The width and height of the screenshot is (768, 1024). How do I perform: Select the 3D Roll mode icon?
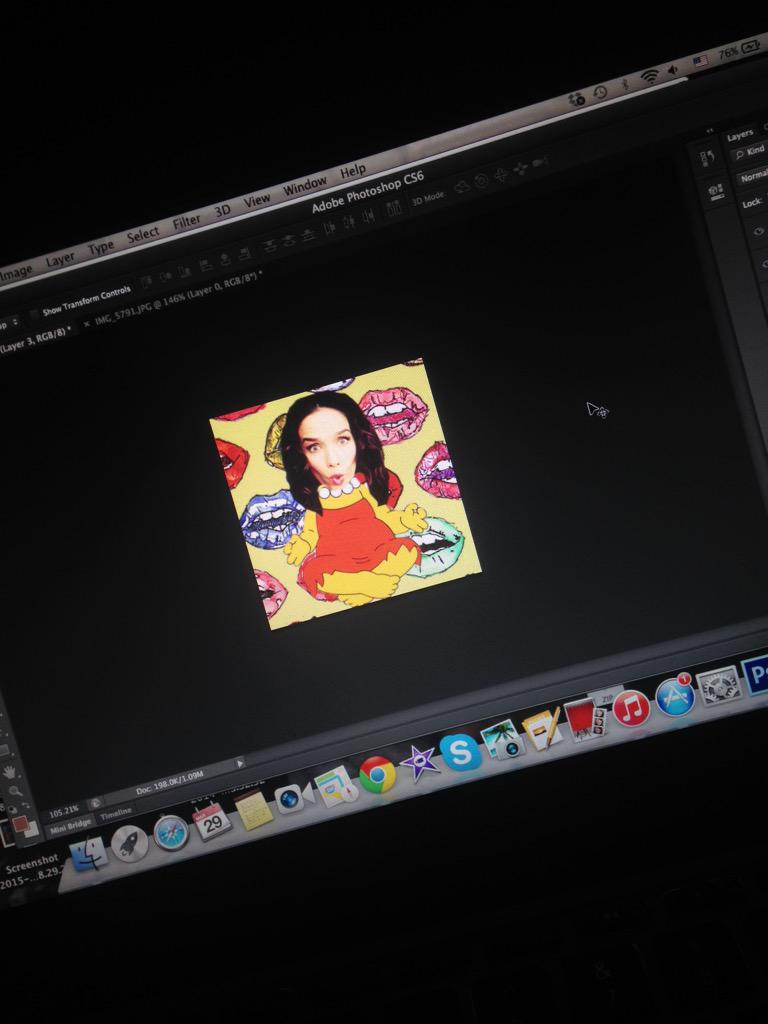point(481,180)
